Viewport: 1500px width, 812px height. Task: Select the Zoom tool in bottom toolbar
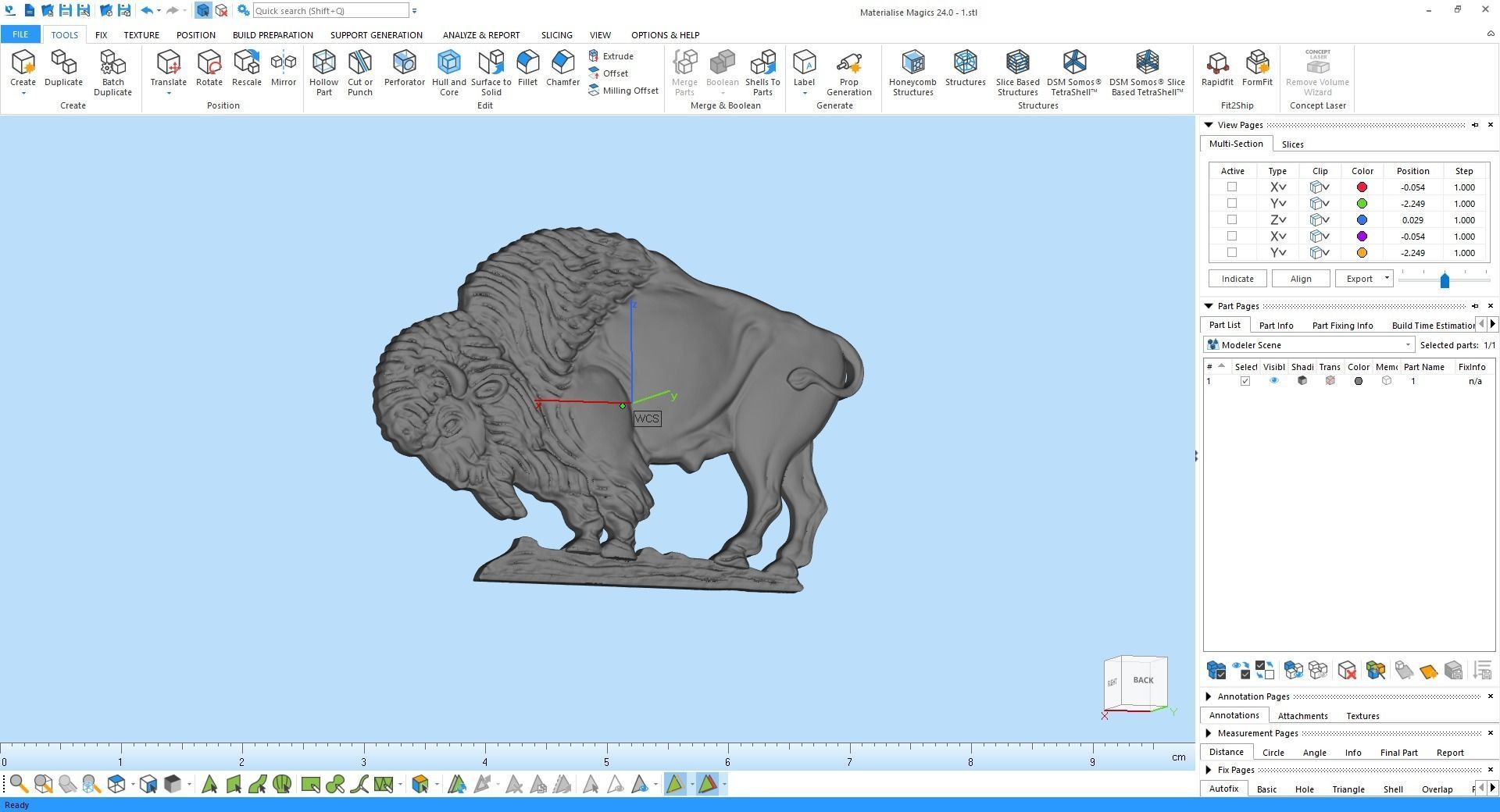point(20,785)
